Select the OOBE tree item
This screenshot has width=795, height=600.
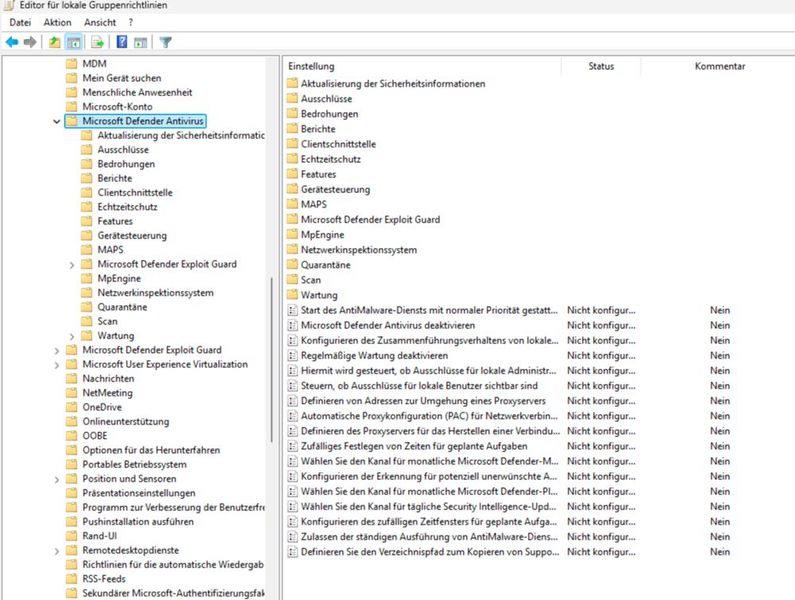coord(95,436)
